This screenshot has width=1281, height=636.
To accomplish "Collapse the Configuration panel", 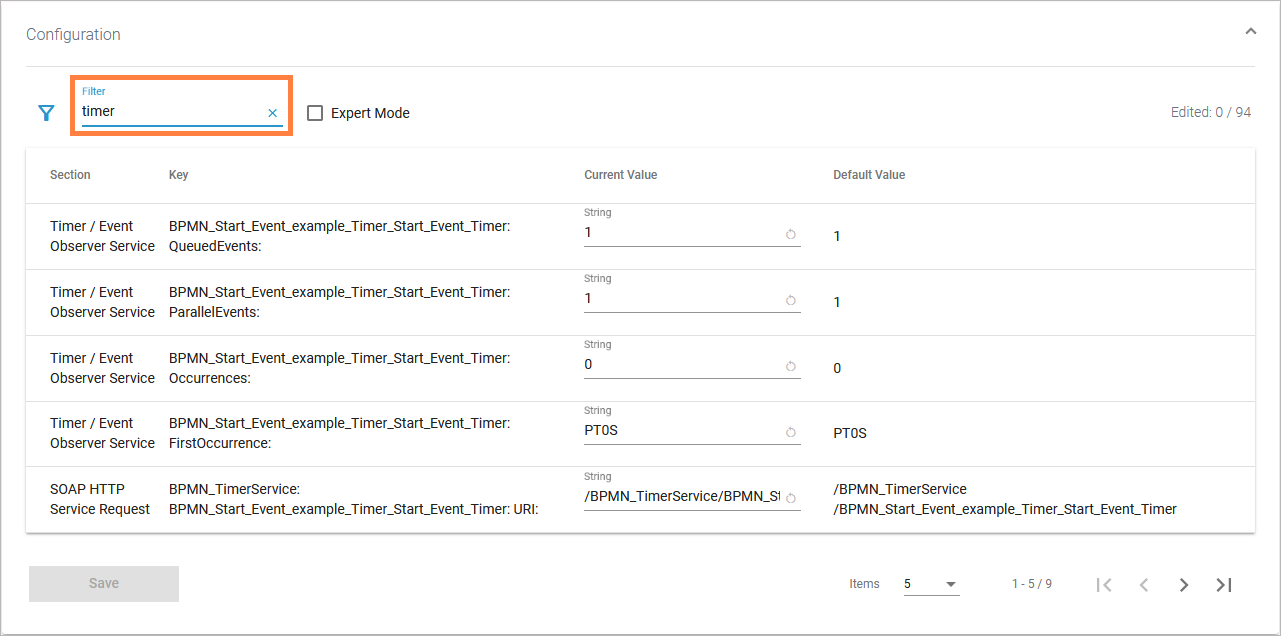I will [x=1250, y=31].
